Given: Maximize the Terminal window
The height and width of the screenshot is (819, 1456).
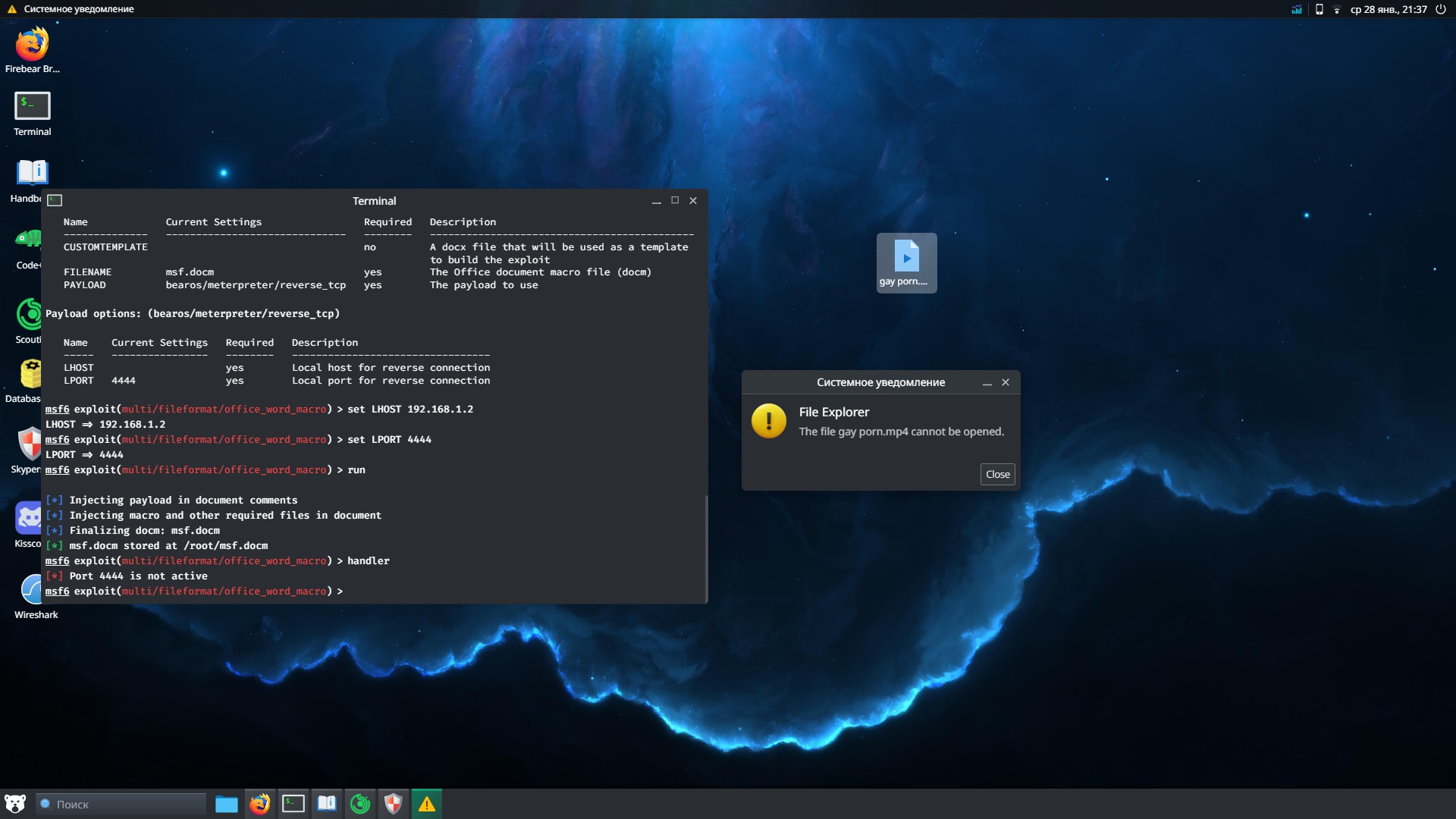Looking at the screenshot, I should tap(675, 201).
